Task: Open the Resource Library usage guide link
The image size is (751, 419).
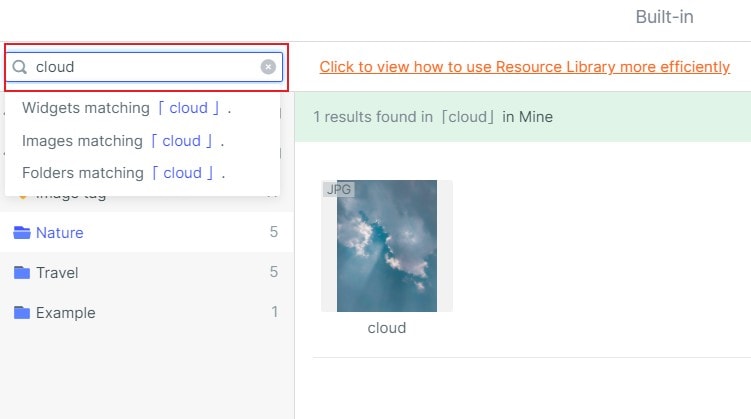Action: pyautogui.click(x=524, y=67)
